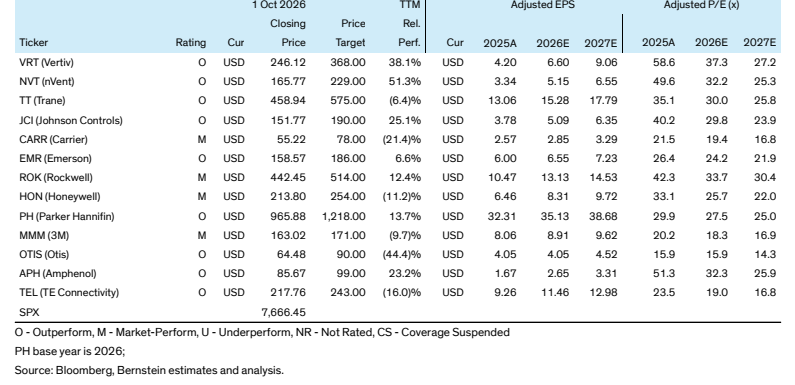Click the Ticker column header
The height and width of the screenshot is (385, 795).
(x=33, y=43)
